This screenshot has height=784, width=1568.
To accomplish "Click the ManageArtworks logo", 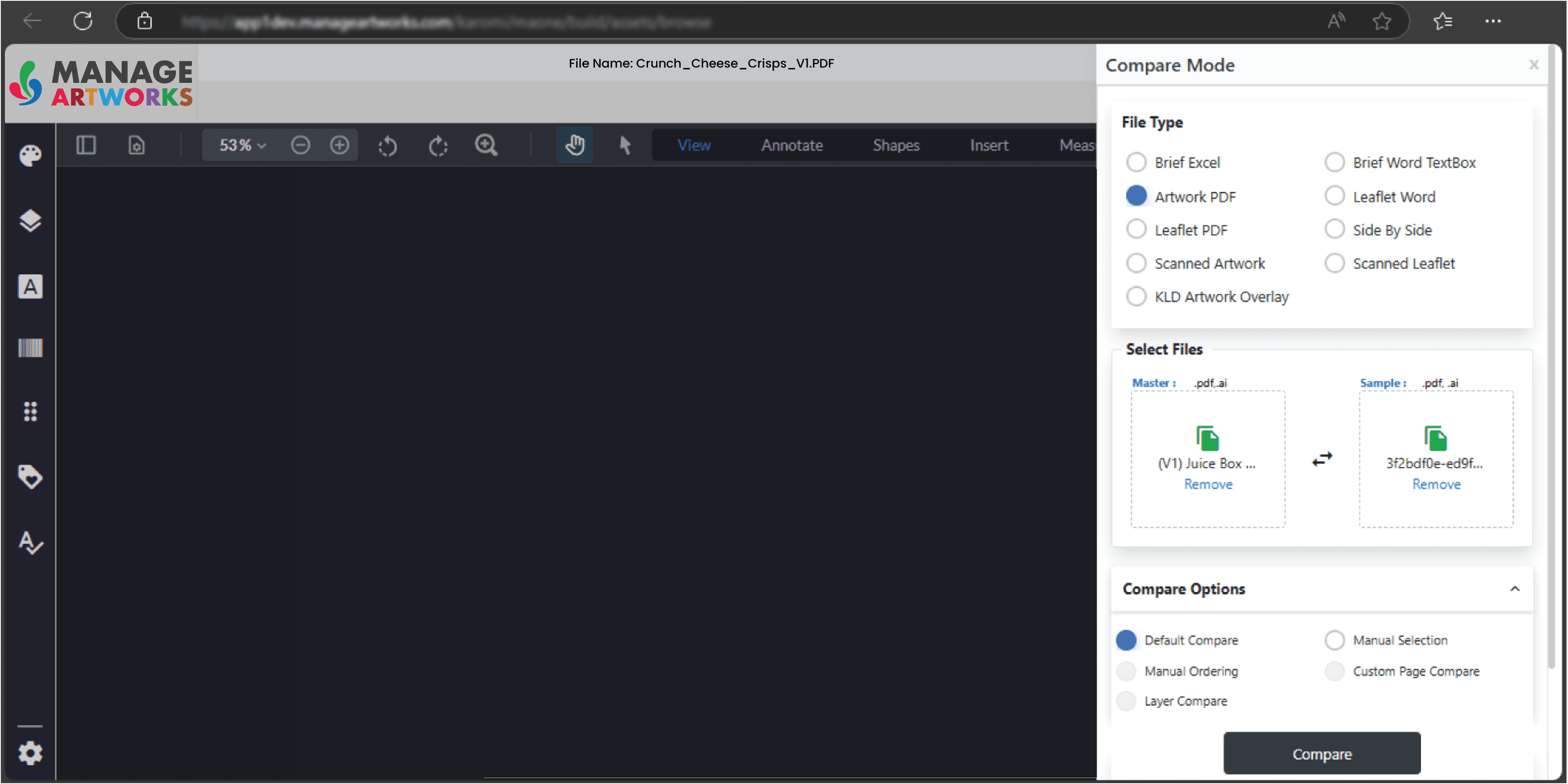I will (x=101, y=83).
